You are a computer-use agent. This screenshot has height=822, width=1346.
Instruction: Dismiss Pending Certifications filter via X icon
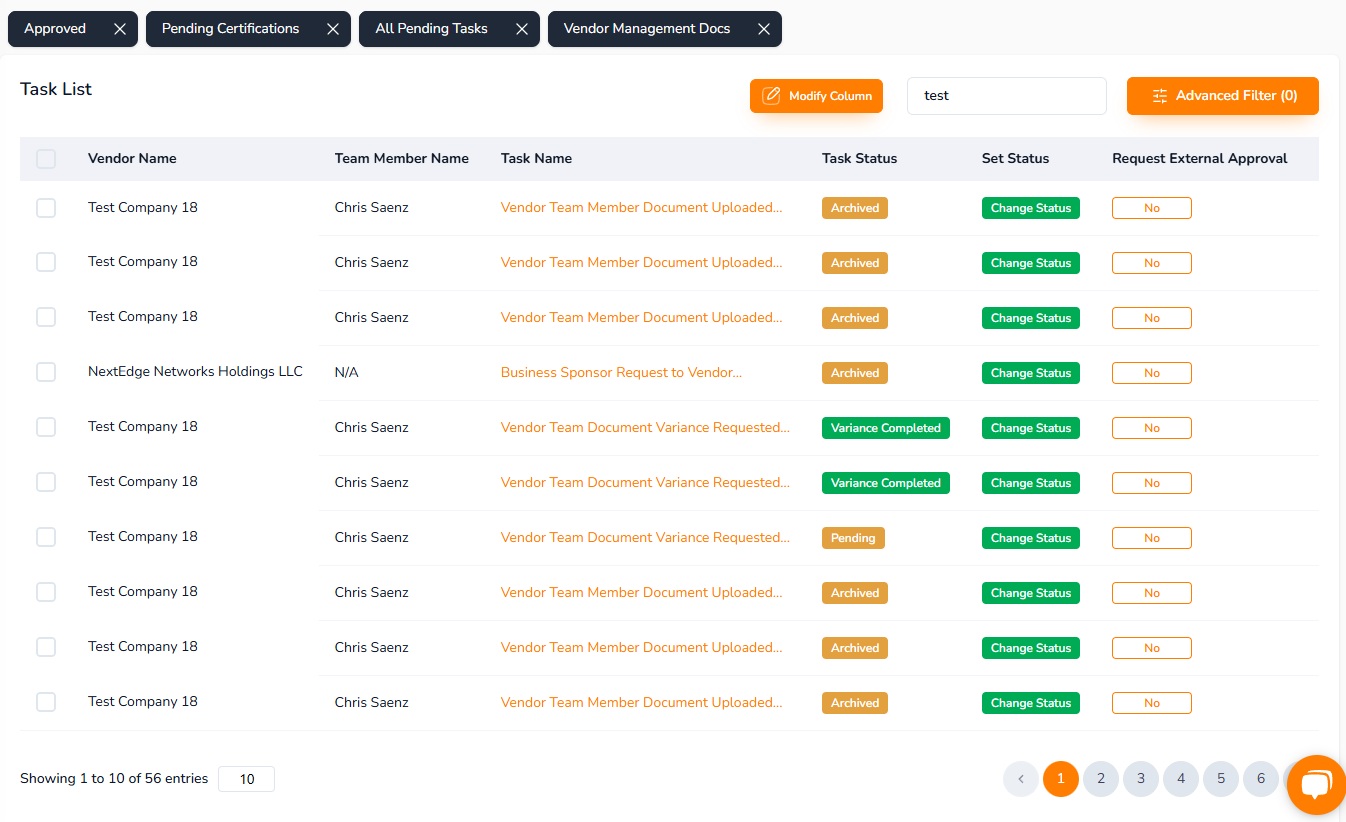(332, 29)
